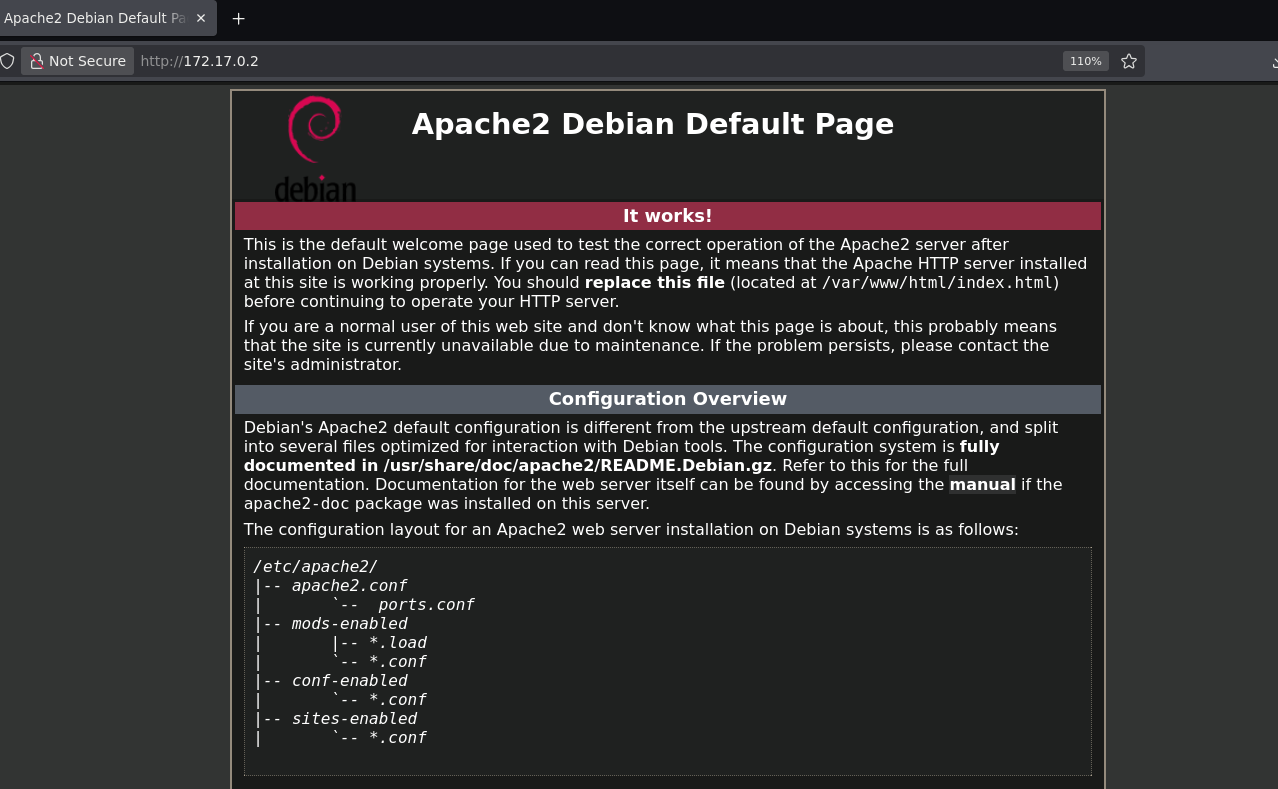Click the 110% zoom level indicator
The image size is (1278, 789).
(1085, 61)
